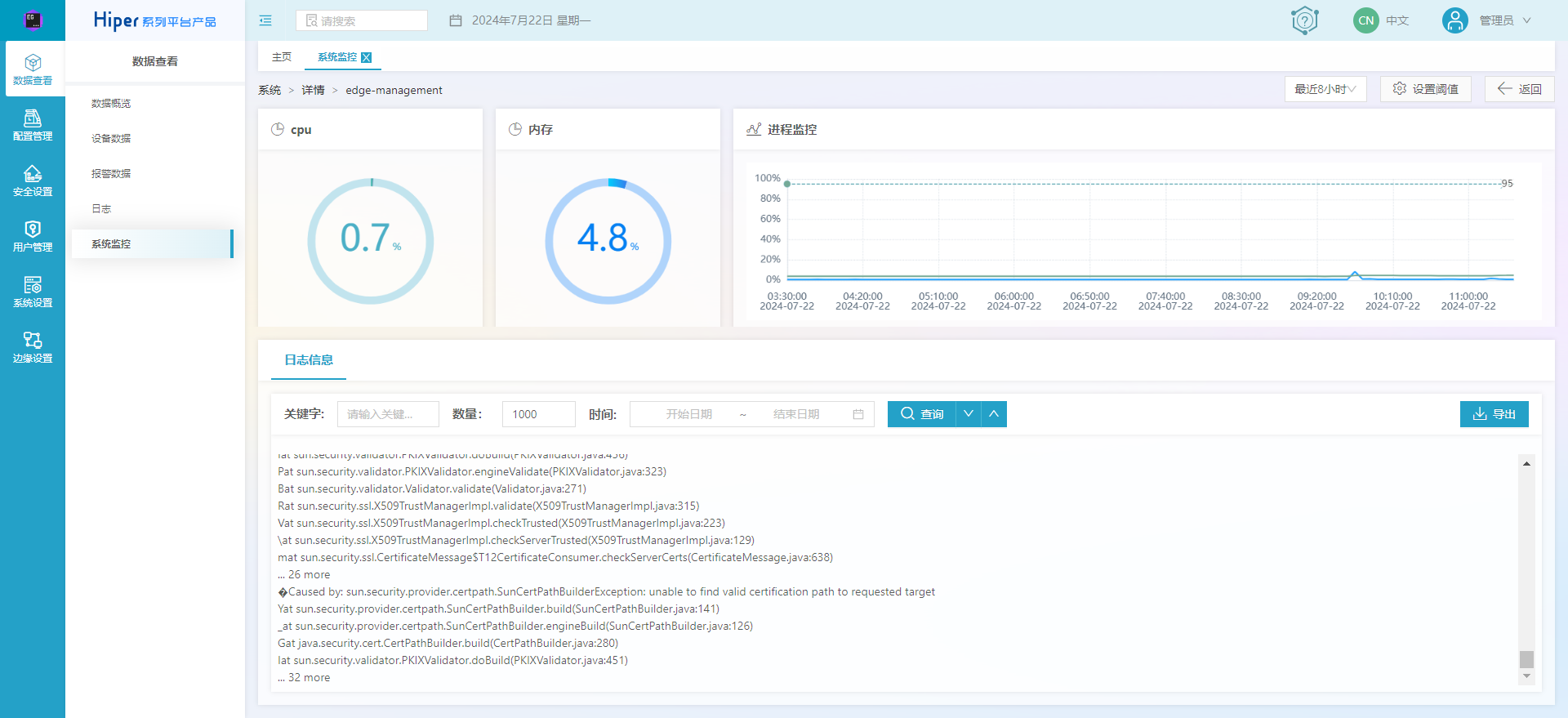This screenshot has width=1568, height=718.
Task: Switch to the 主页 tab
Action: [282, 57]
